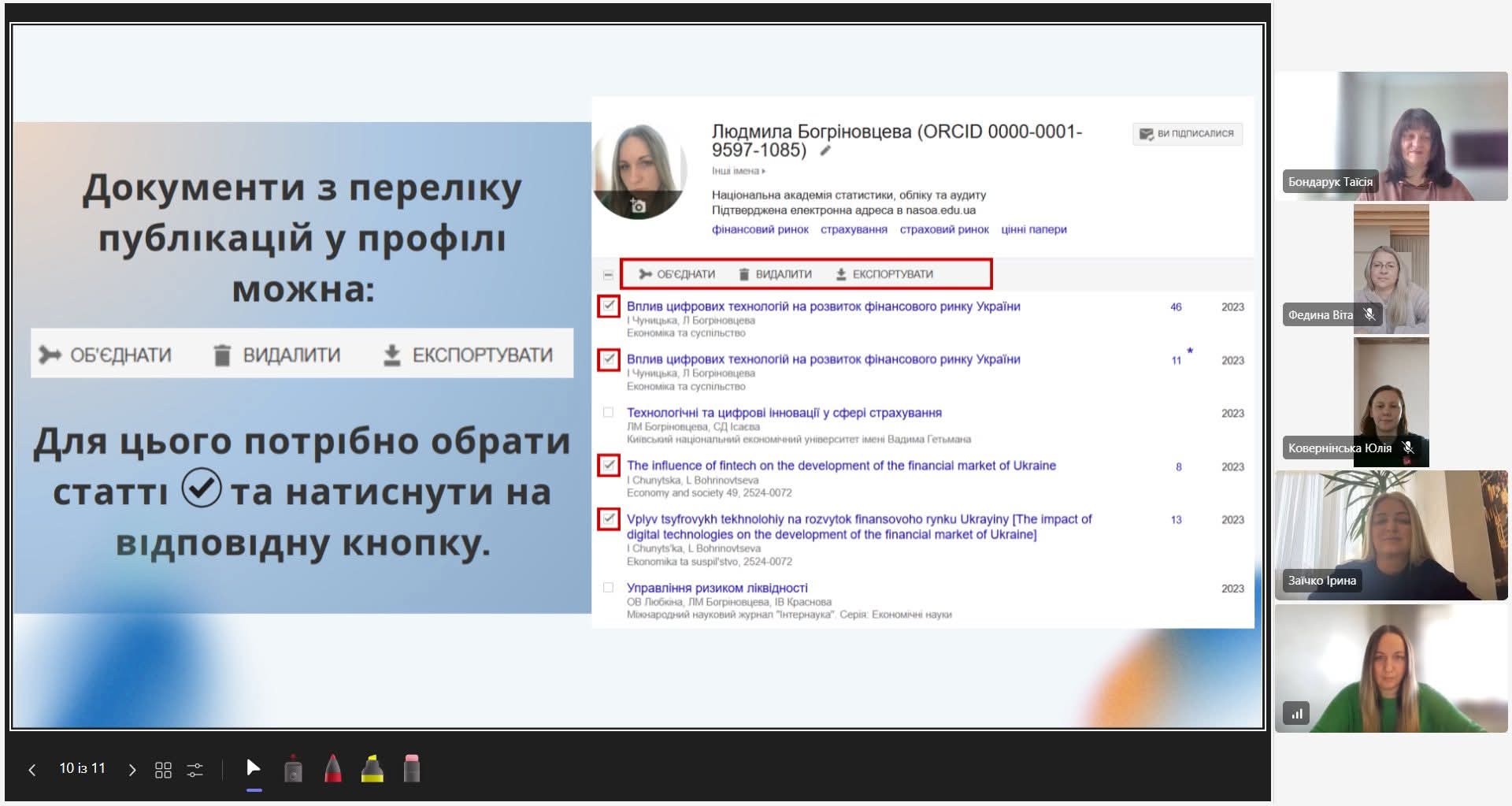
Task: Activate the laser pointer tool
Action: 293,769
